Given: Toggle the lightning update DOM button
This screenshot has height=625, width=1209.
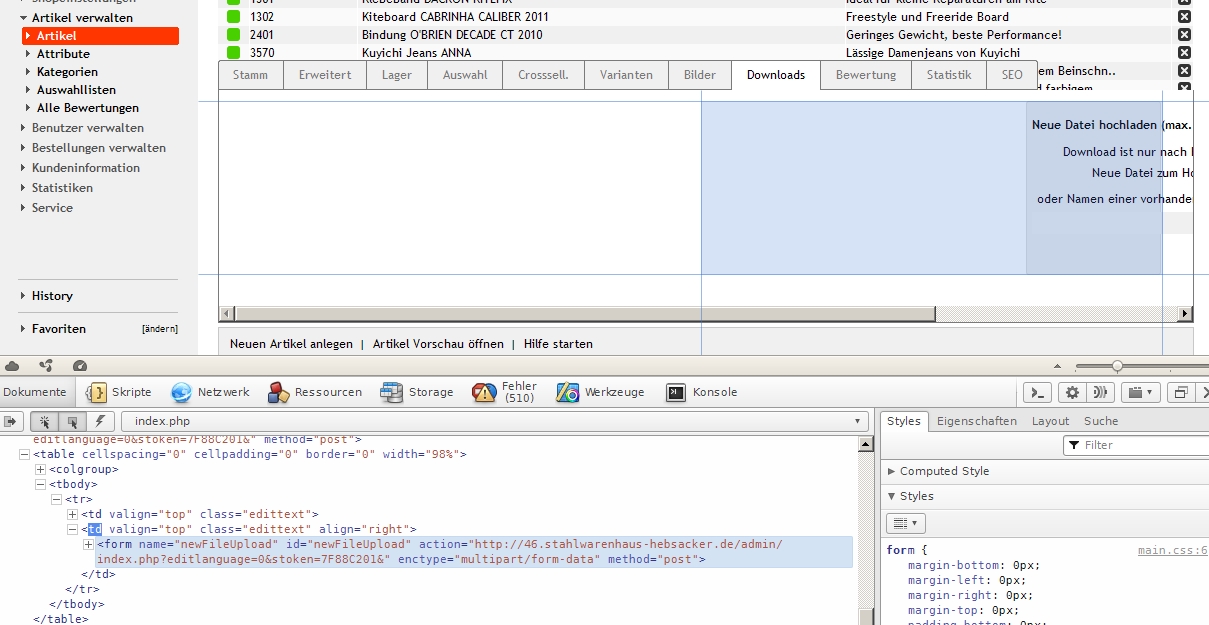Looking at the screenshot, I should tap(100, 421).
